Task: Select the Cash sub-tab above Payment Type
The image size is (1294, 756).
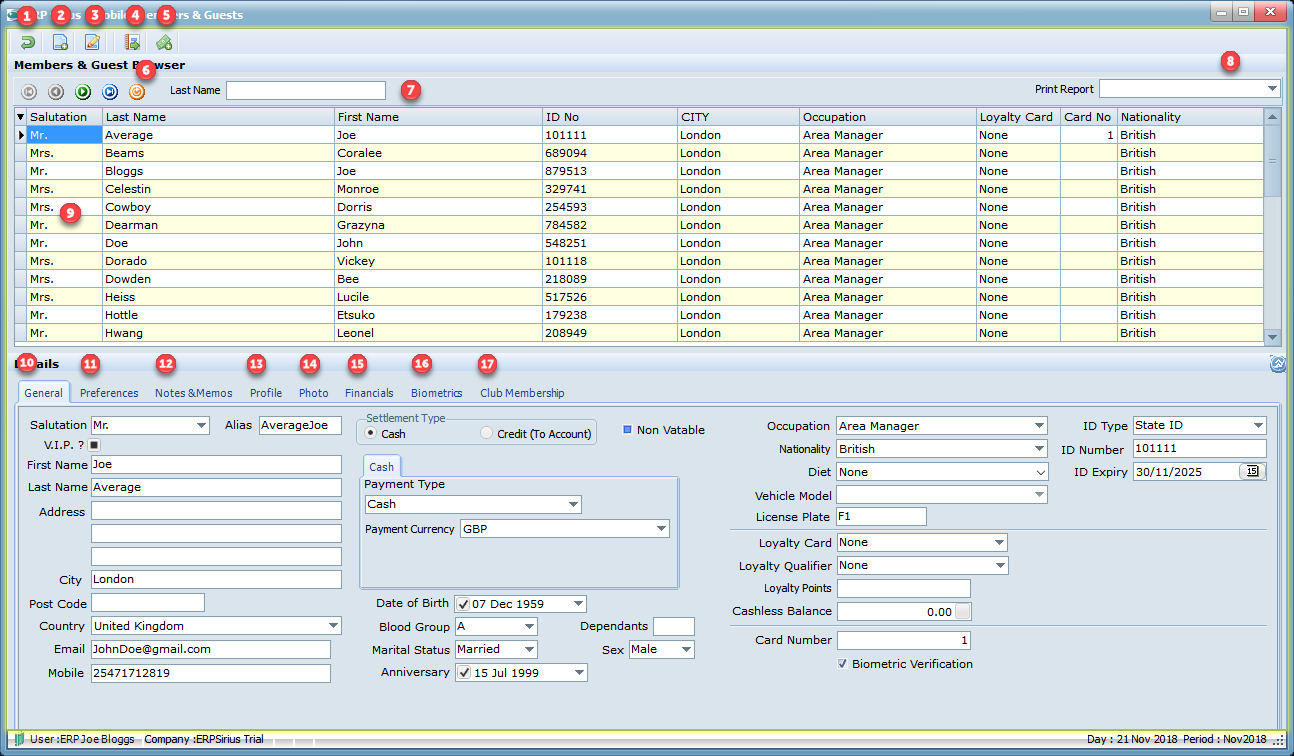Action: click(381, 467)
